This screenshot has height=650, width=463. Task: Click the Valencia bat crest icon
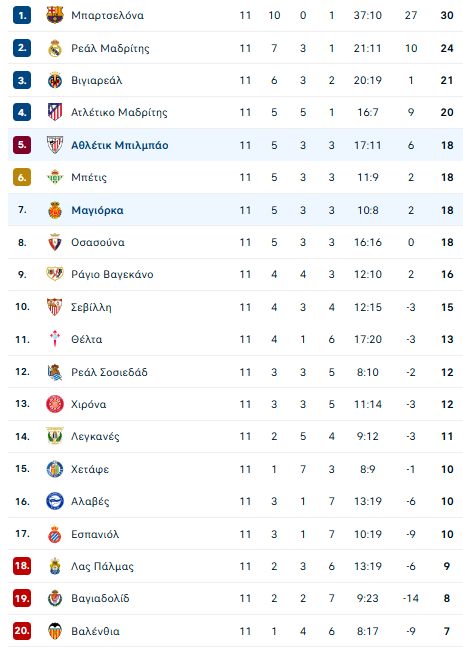pos(55,631)
